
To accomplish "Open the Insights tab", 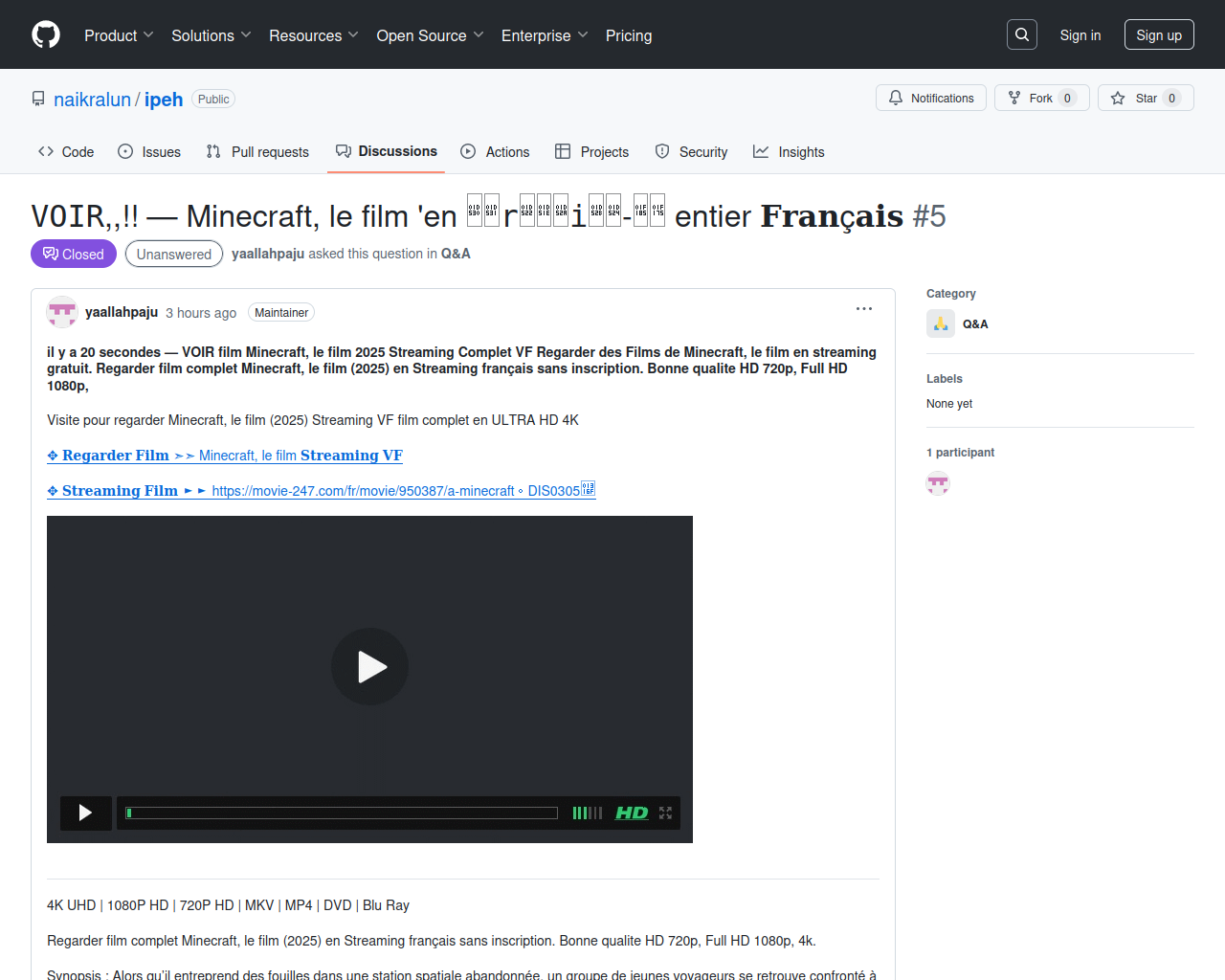I will (x=789, y=151).
